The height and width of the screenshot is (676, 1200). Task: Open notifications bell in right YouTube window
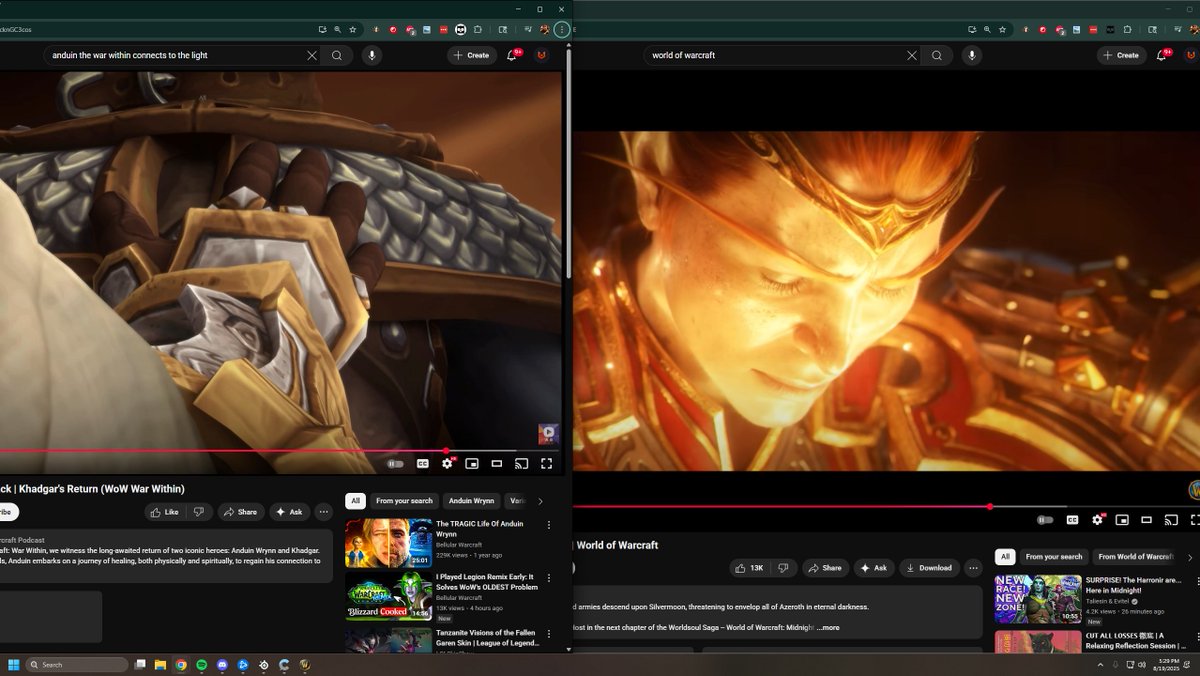[x=1162, y=55]
